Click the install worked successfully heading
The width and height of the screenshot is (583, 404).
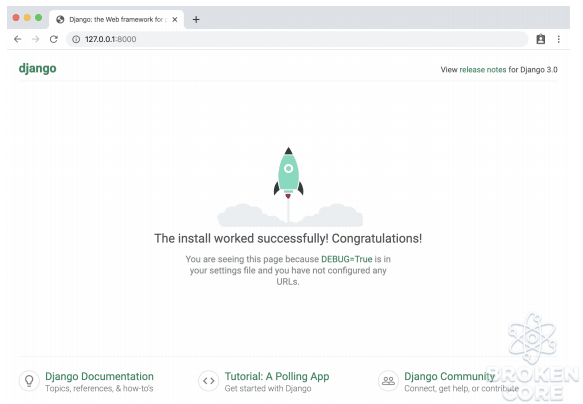(288, 238)
